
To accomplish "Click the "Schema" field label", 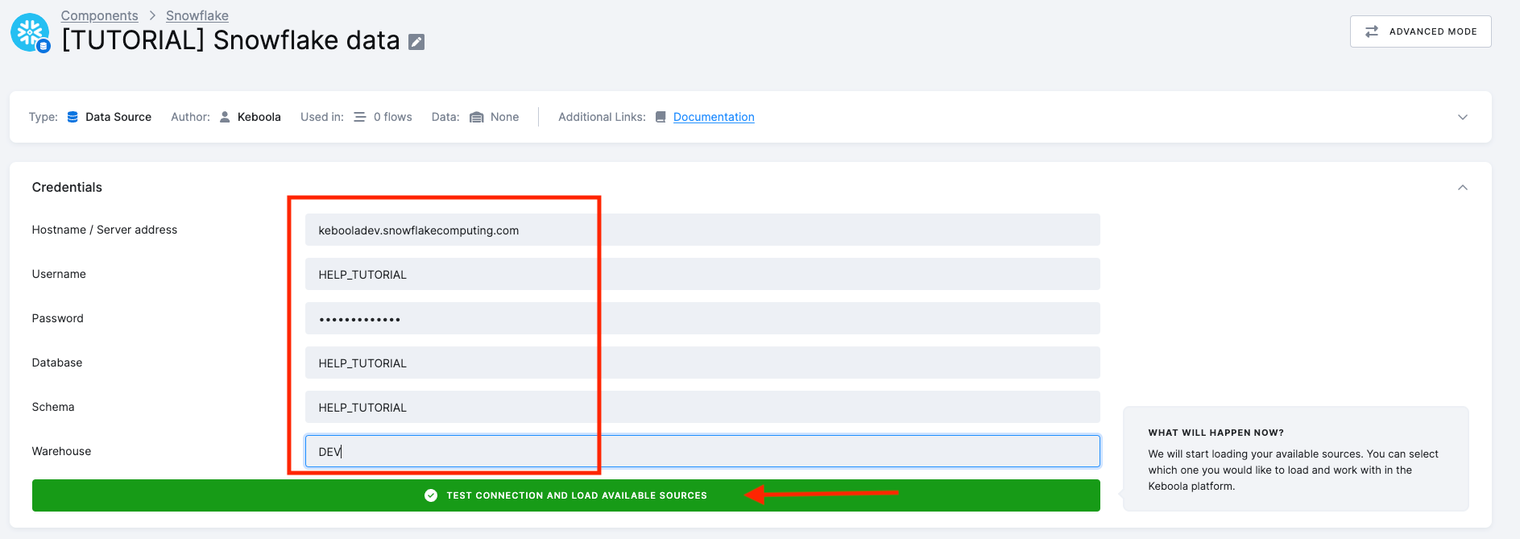I will pyautogui.click(x=53, y=407).
